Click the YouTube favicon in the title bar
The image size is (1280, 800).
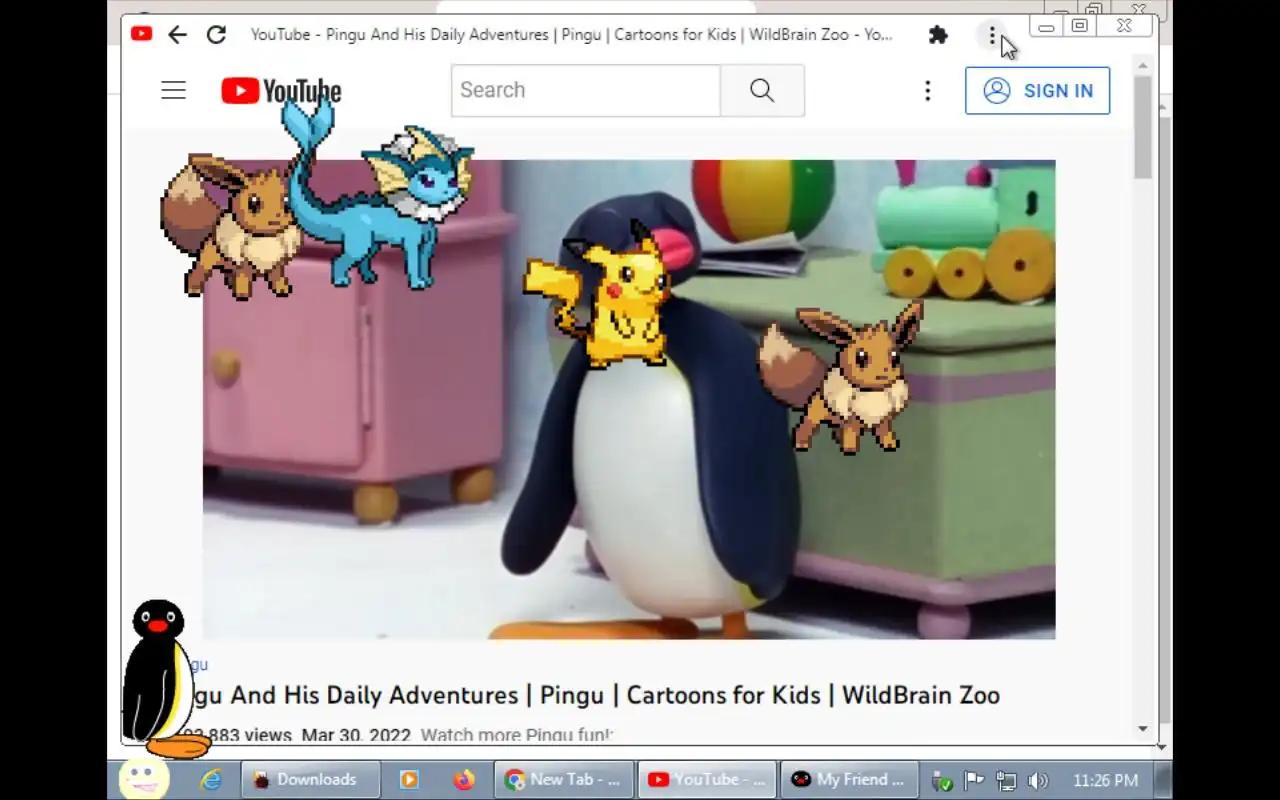click(141, 34)
